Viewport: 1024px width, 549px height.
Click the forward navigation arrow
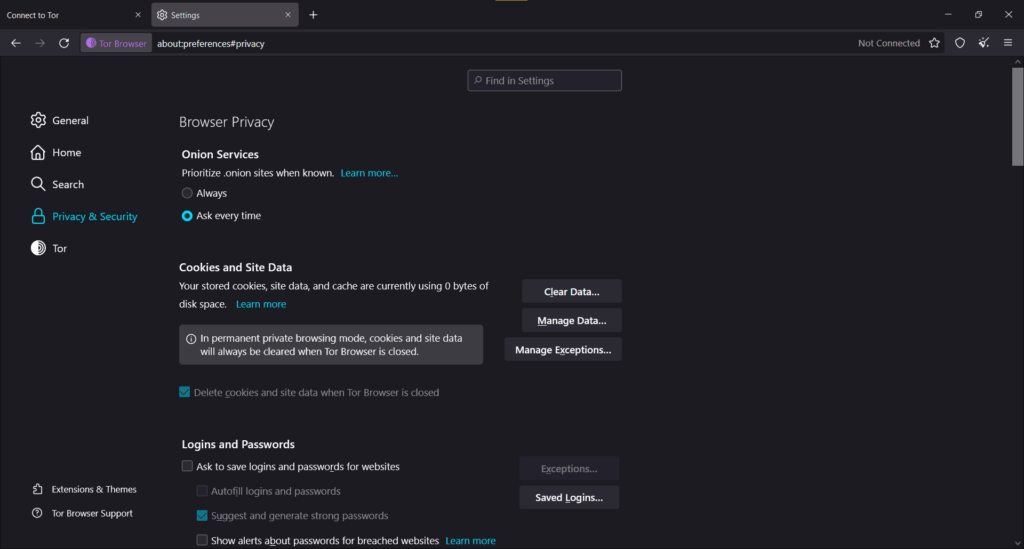[x=40, y=43]
